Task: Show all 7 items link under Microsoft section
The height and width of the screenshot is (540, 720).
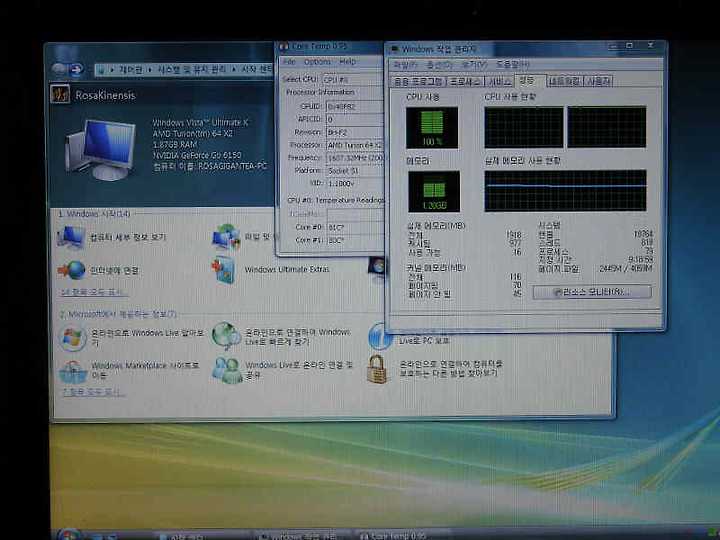Action: pos(94,392)
